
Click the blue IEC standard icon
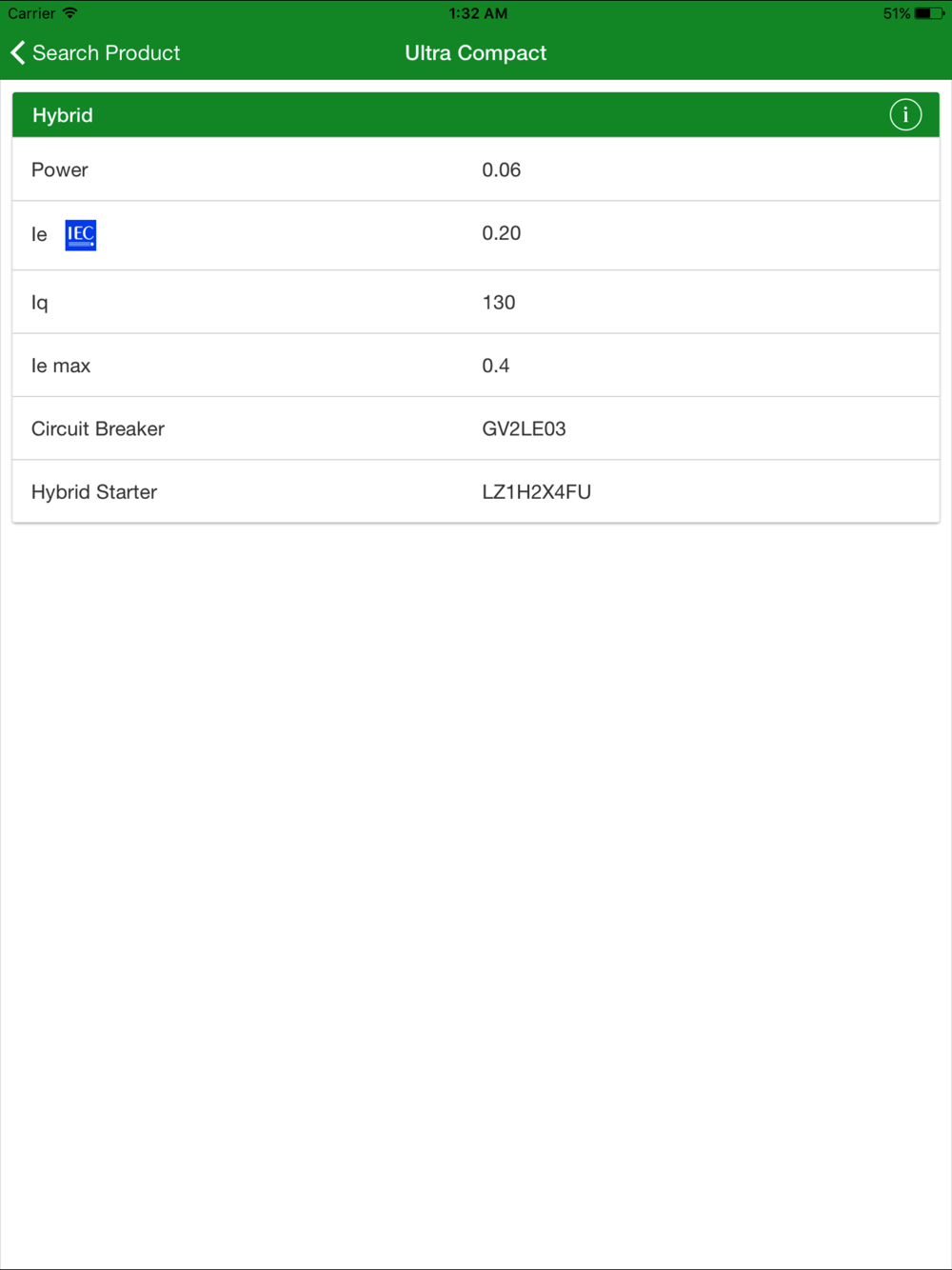[x=81, y=235]
